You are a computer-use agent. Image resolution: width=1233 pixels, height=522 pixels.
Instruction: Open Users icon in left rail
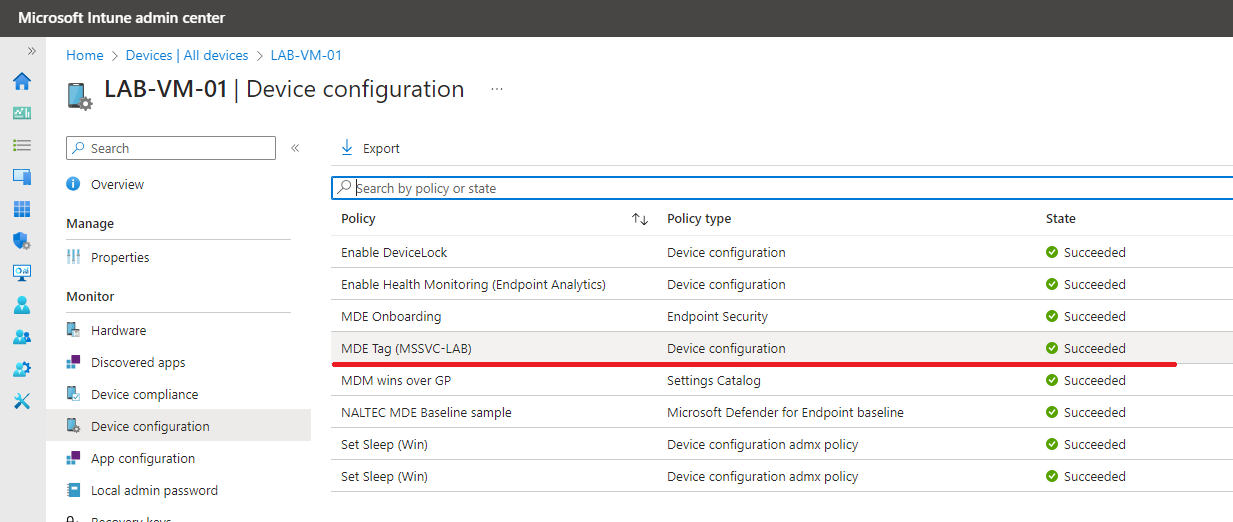pyautogui.click(x=21, y=305)
